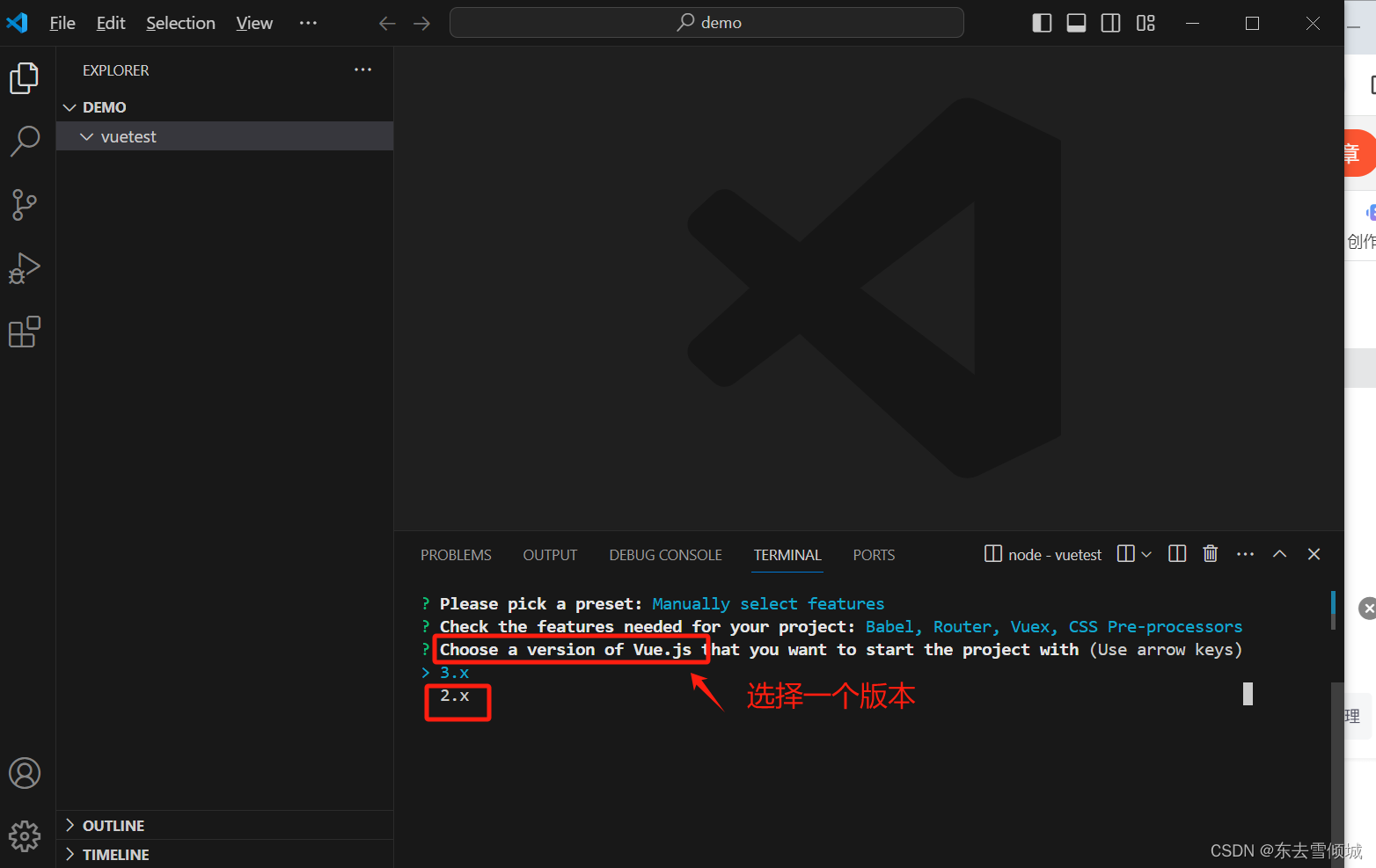Open Explorer views and more actions
Image resolution: width=1376 pixels, height=868 pixels.
[x=363, y=69]
